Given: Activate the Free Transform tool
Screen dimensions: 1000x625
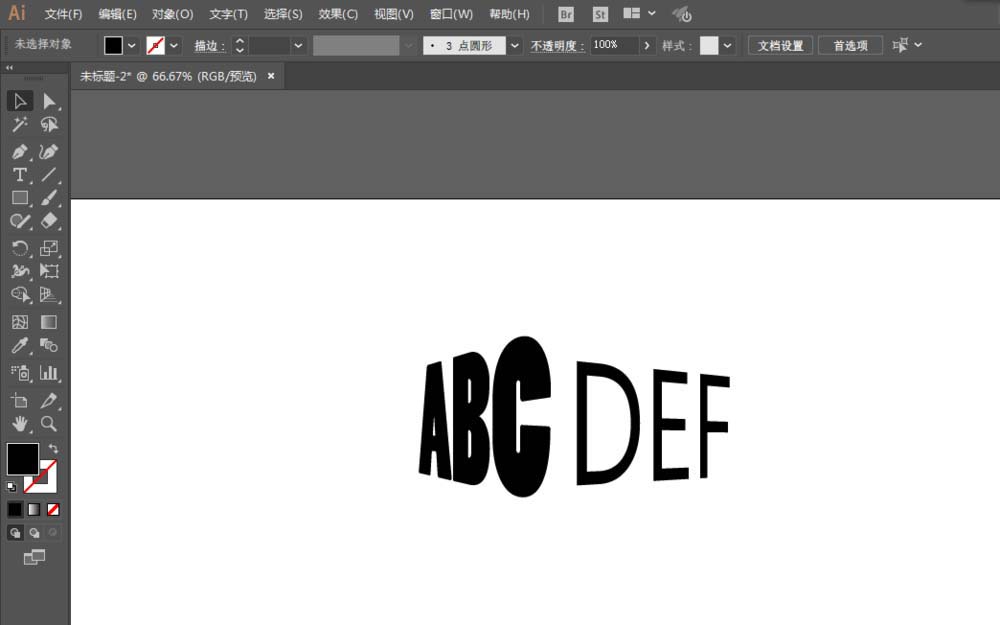Looking at the screenshot, I should pos(49,271).
